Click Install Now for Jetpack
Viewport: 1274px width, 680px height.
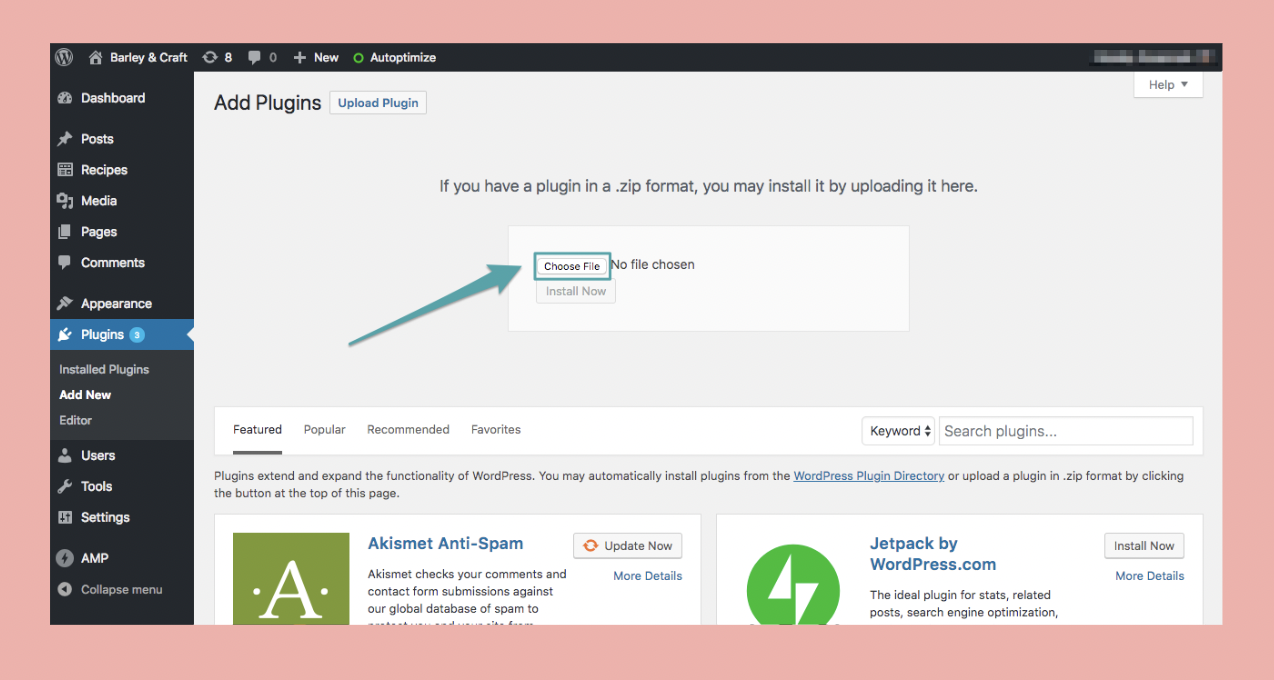1144,546
